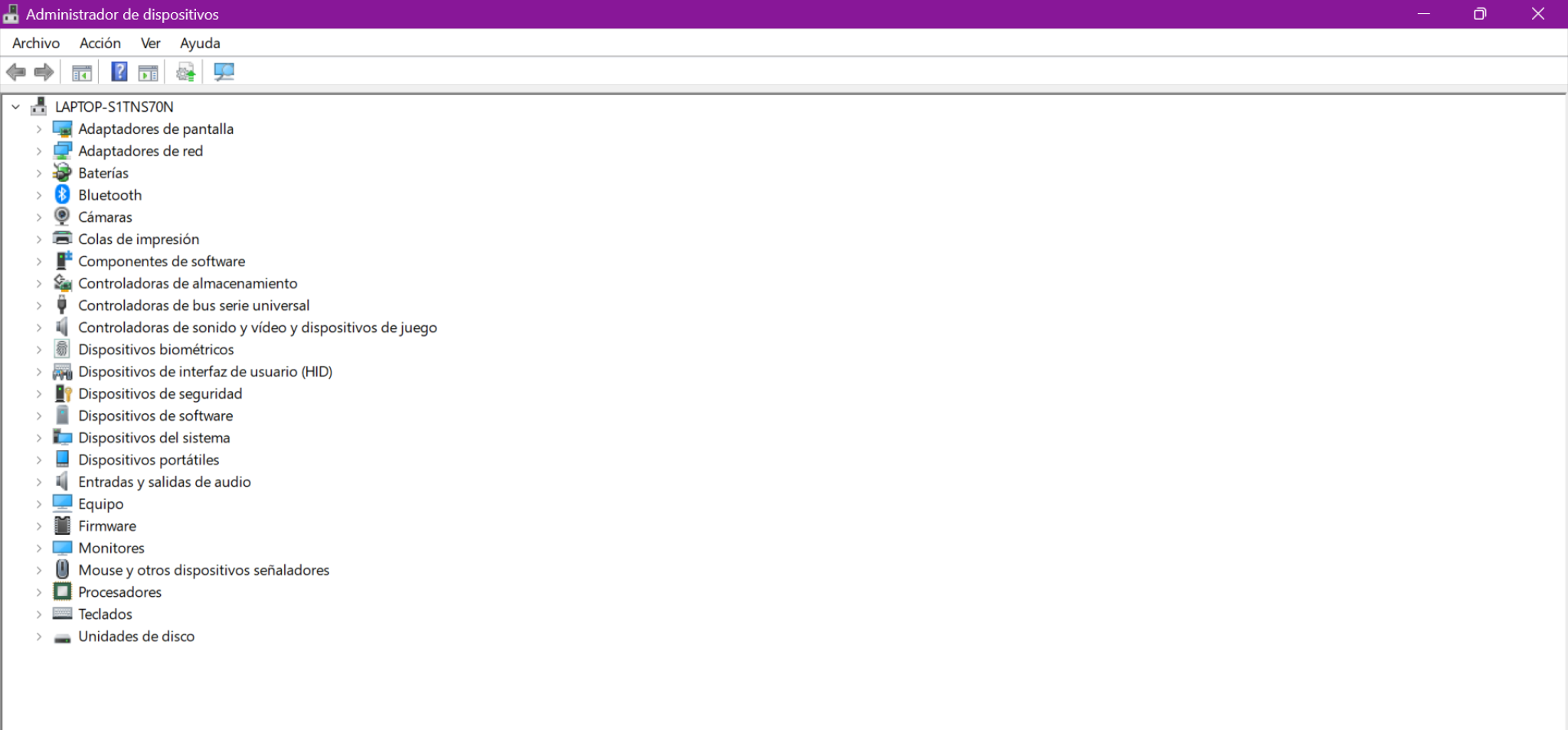Click the Bluetooth logo icon in the tree

(62, 195)
